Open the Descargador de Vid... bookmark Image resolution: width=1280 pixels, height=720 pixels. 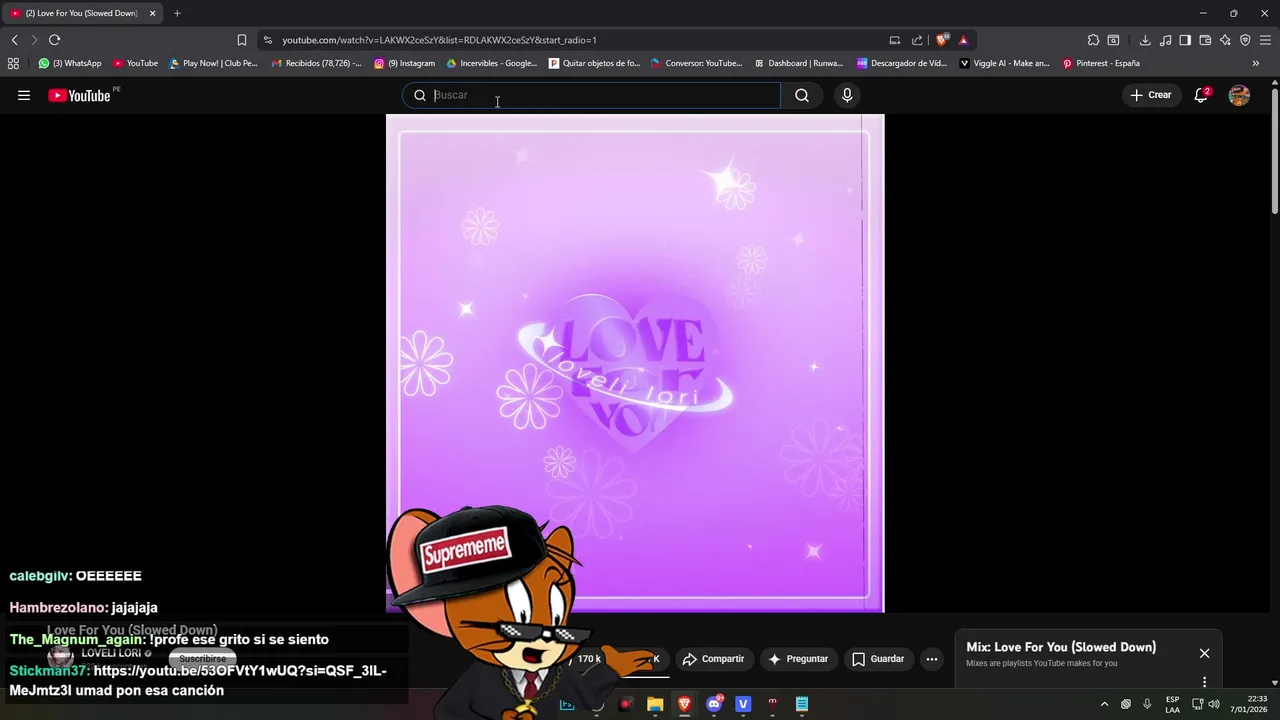(x=902, y=63)
